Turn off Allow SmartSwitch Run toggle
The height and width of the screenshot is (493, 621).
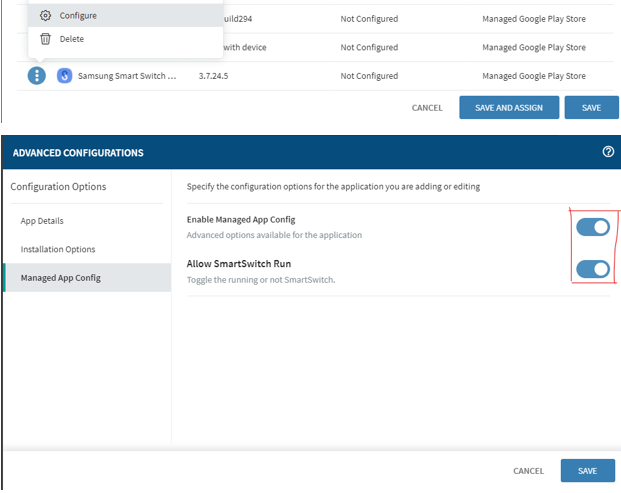pyautogui.click(x=593, y=268)
